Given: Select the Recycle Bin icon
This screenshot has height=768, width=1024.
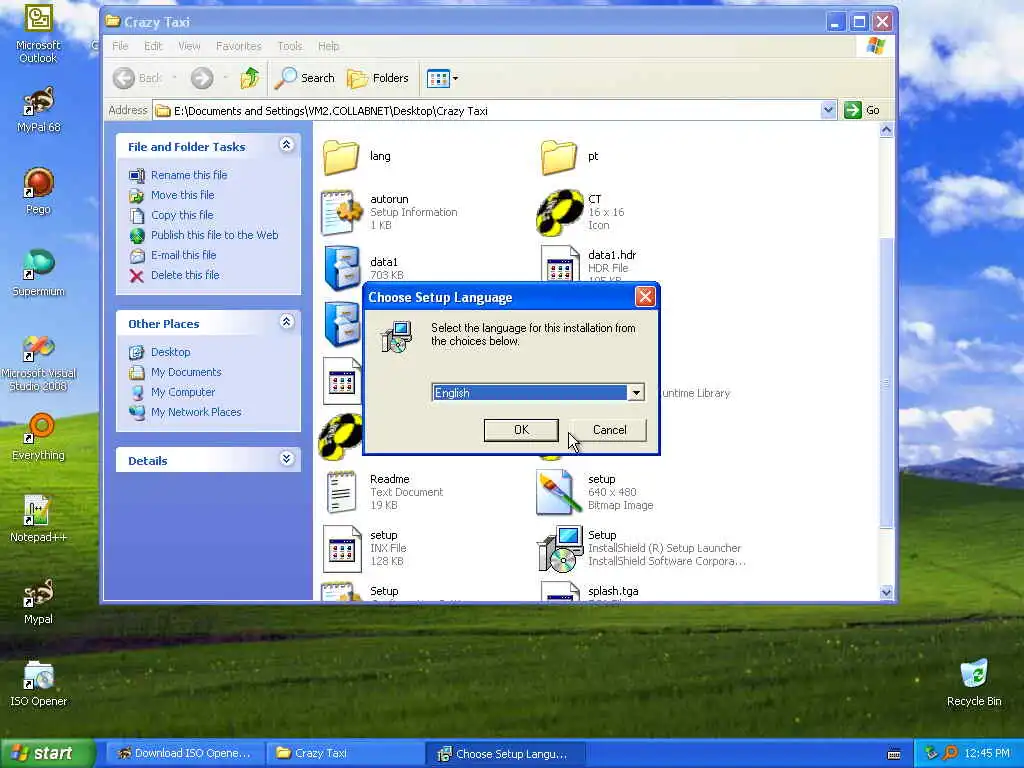Looking at the screenshot, I should click(974, 683).
